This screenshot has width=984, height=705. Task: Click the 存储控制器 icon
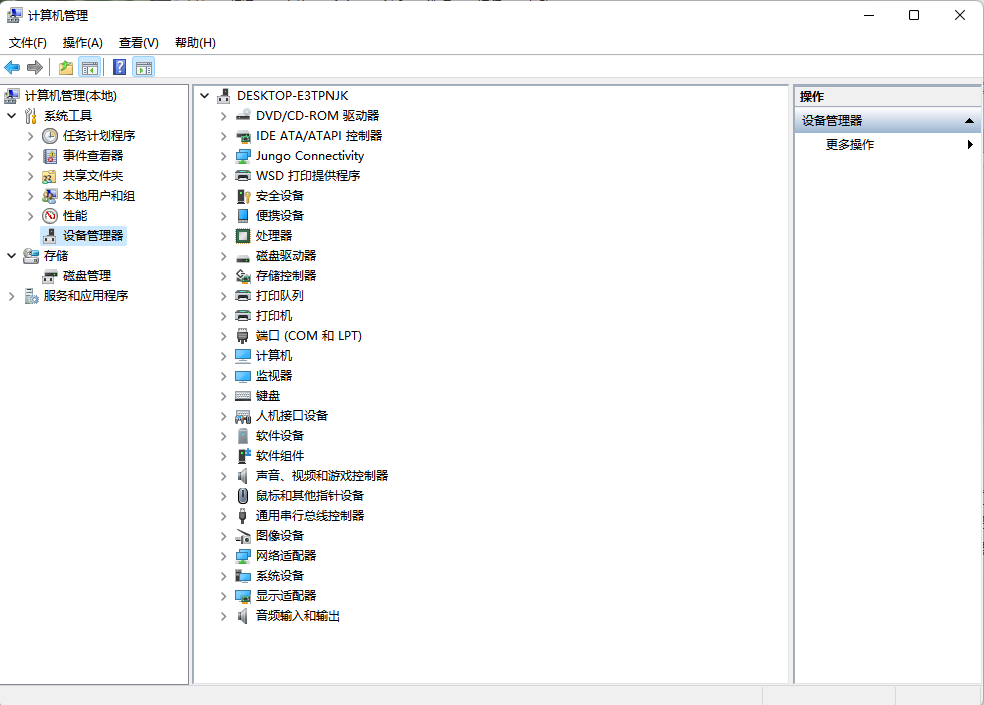point(243,276)
